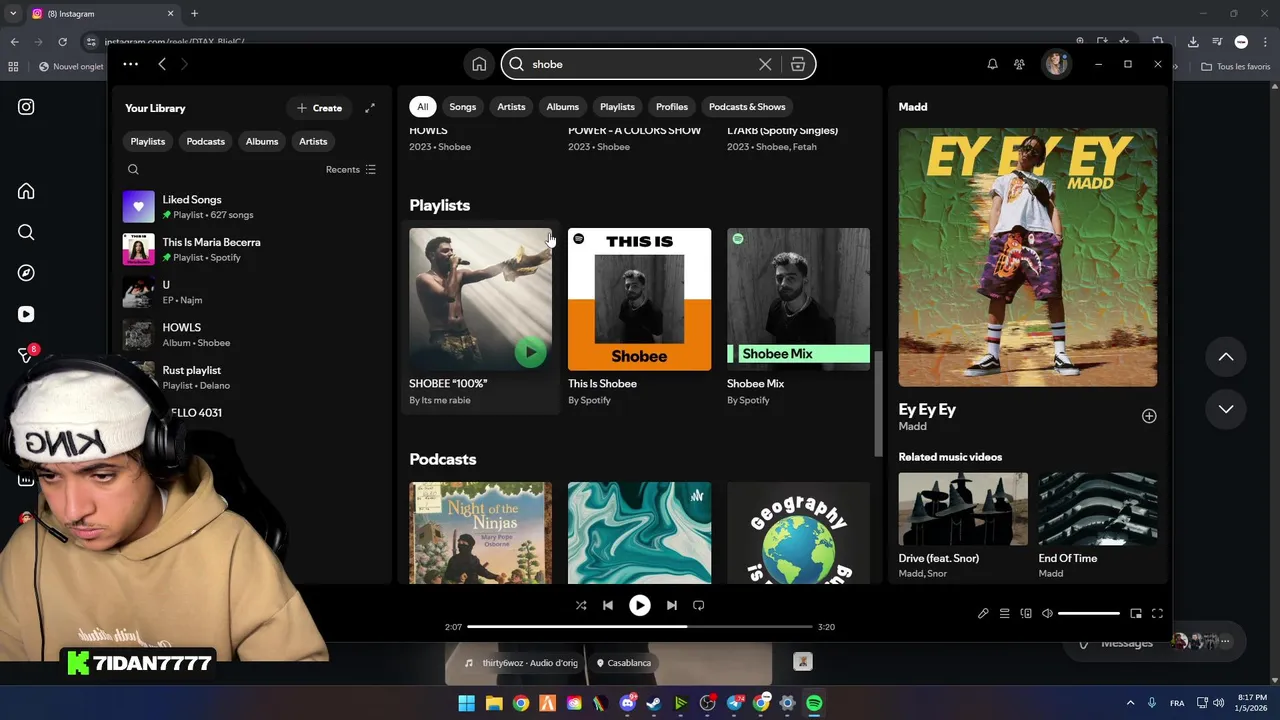Open Drive (feat. Snor) music video
This screenshot has width=1280, height=720.
[963, 509]
